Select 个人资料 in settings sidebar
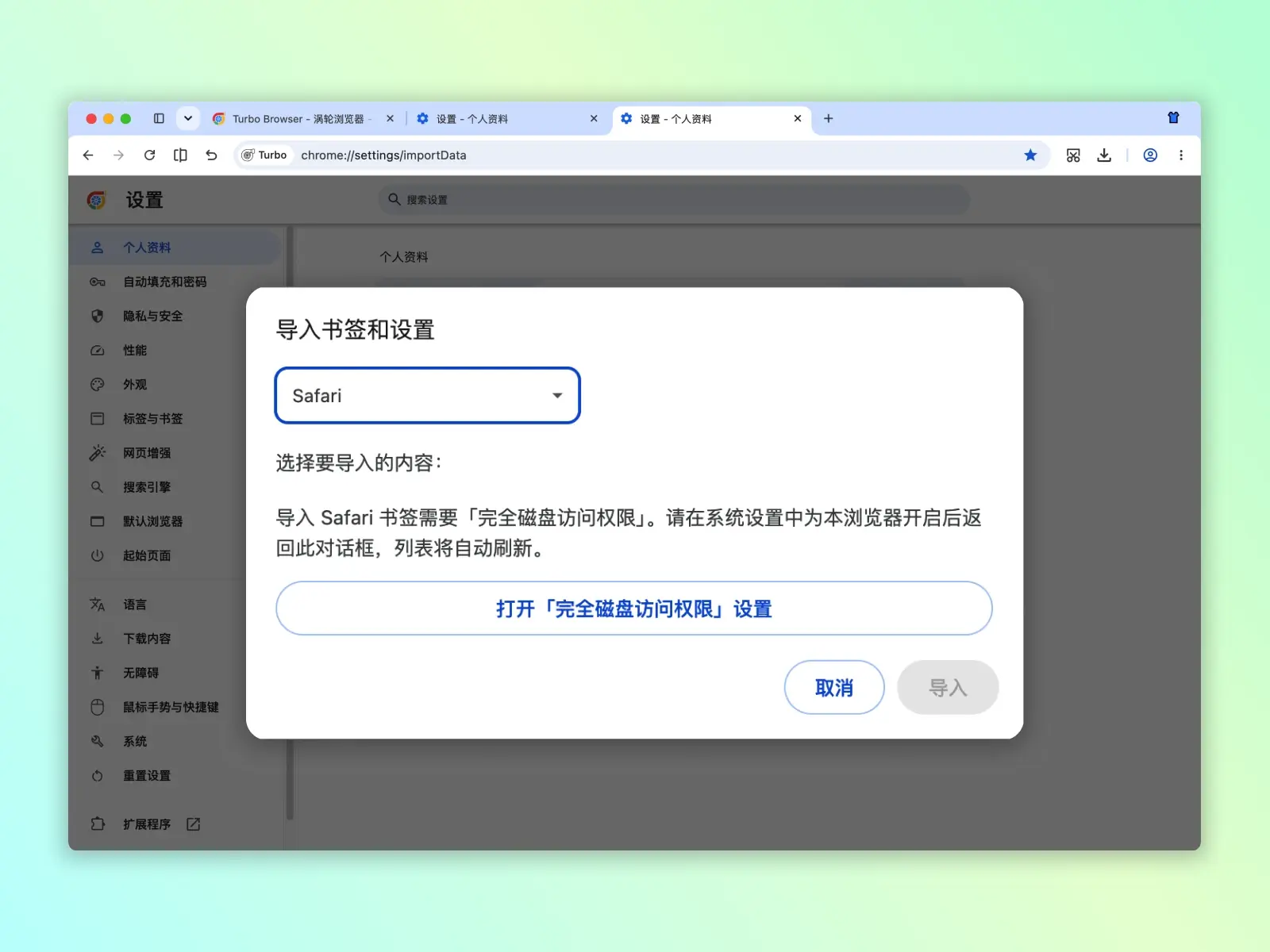Viewport: 1270px width, 952px height. click(x=175, y=248)
